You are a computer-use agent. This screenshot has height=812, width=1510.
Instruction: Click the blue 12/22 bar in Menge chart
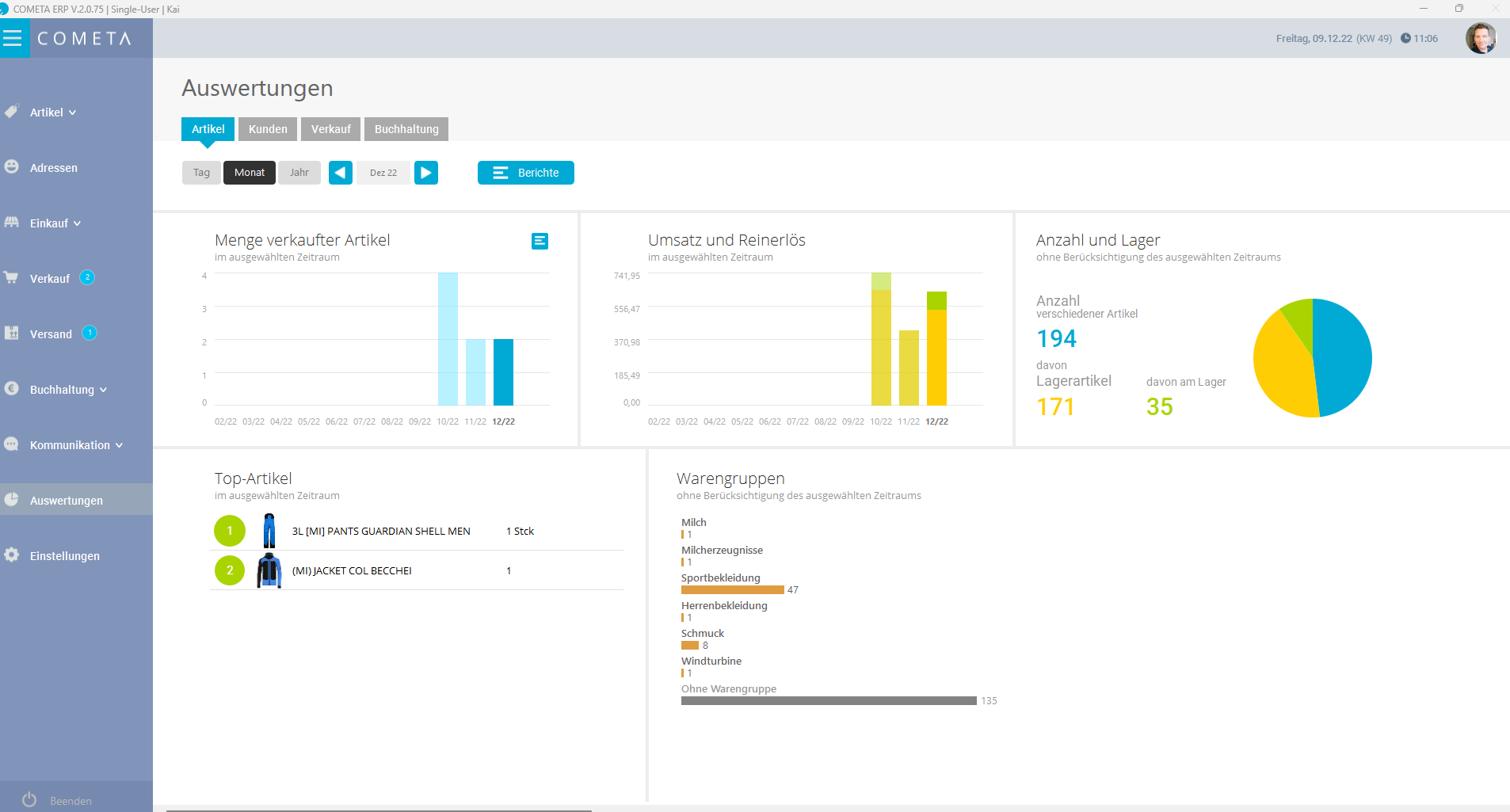(x=503, y=372)
